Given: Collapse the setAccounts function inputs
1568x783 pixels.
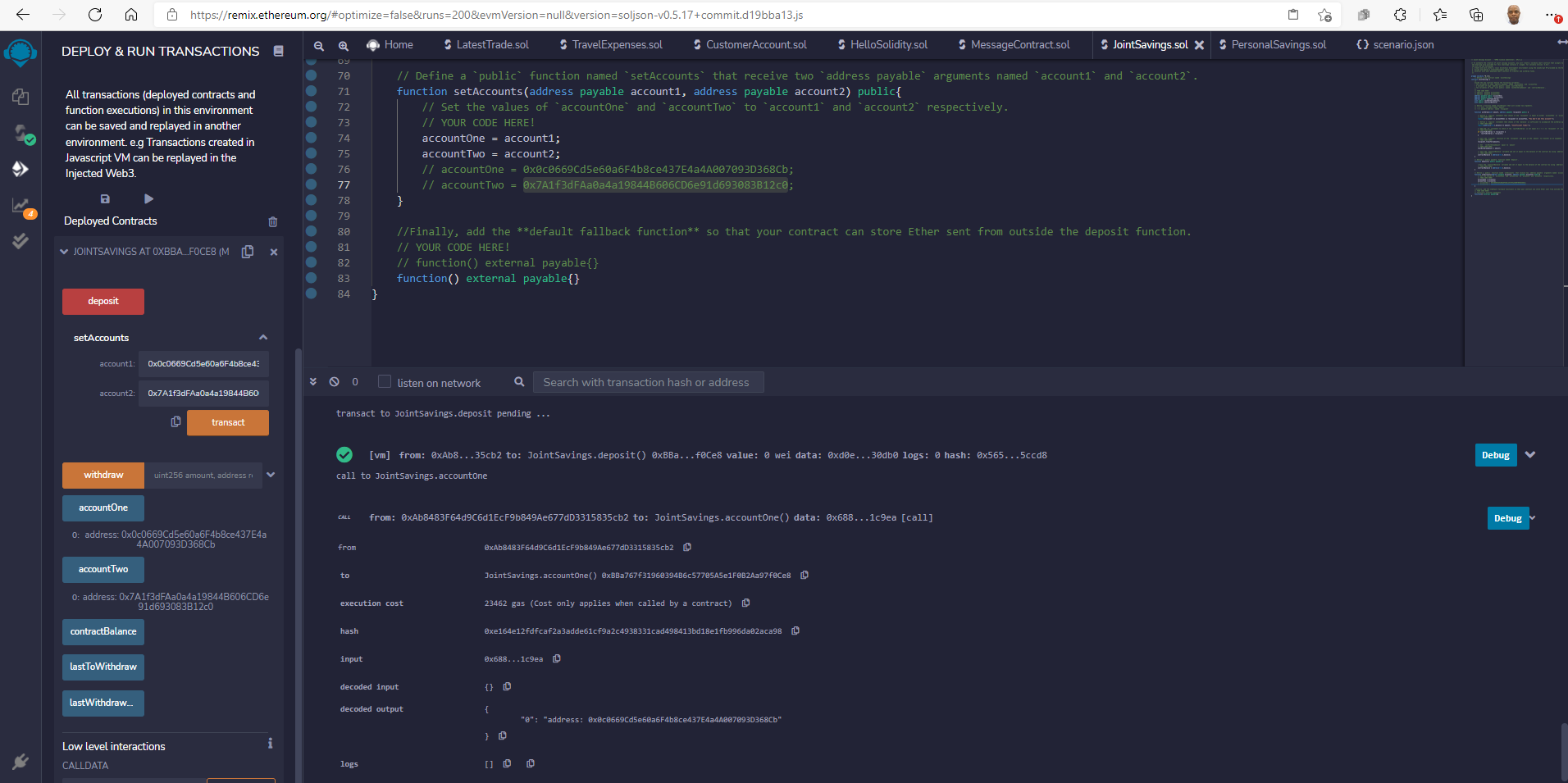Looking at the screenshot, I should [262, 337].
